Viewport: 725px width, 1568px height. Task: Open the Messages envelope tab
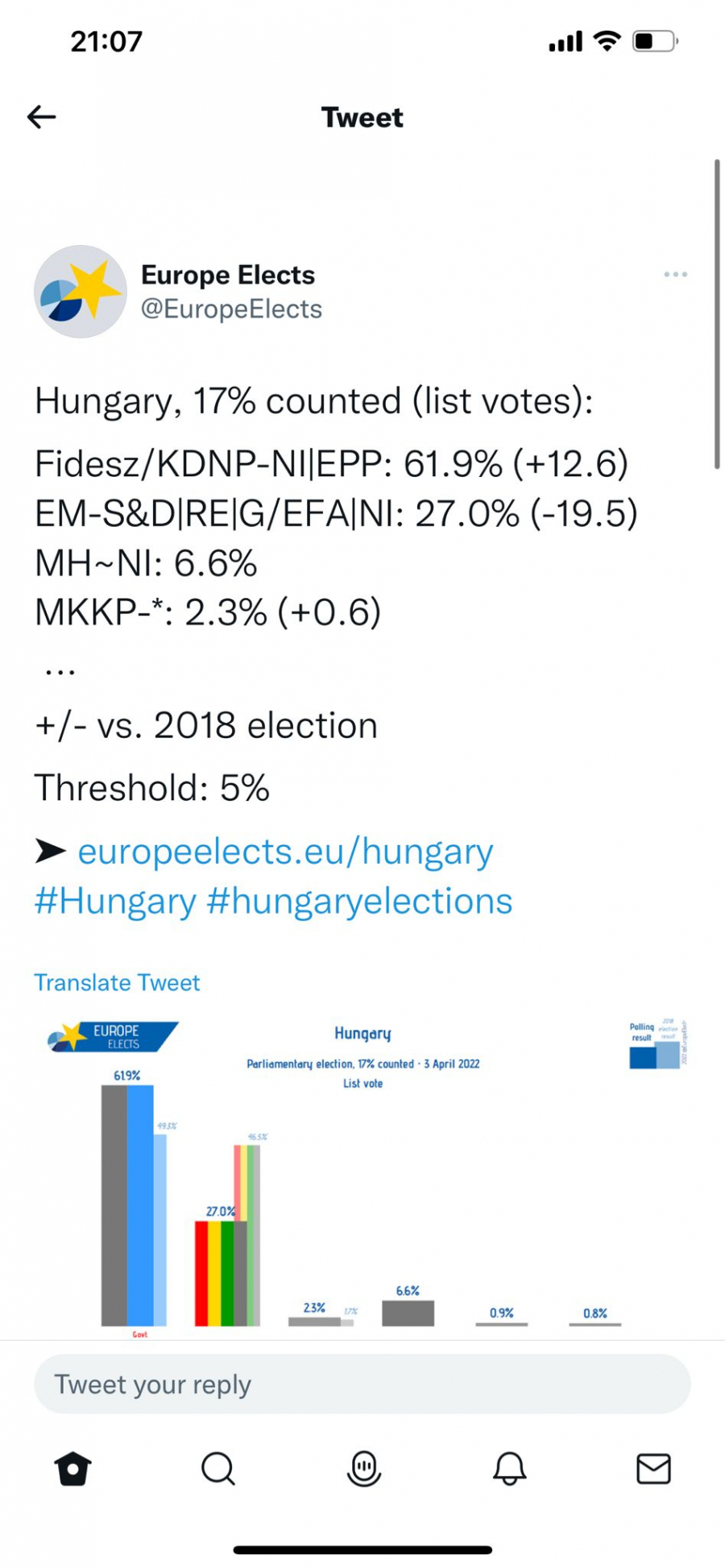(x=653, y=1468)
